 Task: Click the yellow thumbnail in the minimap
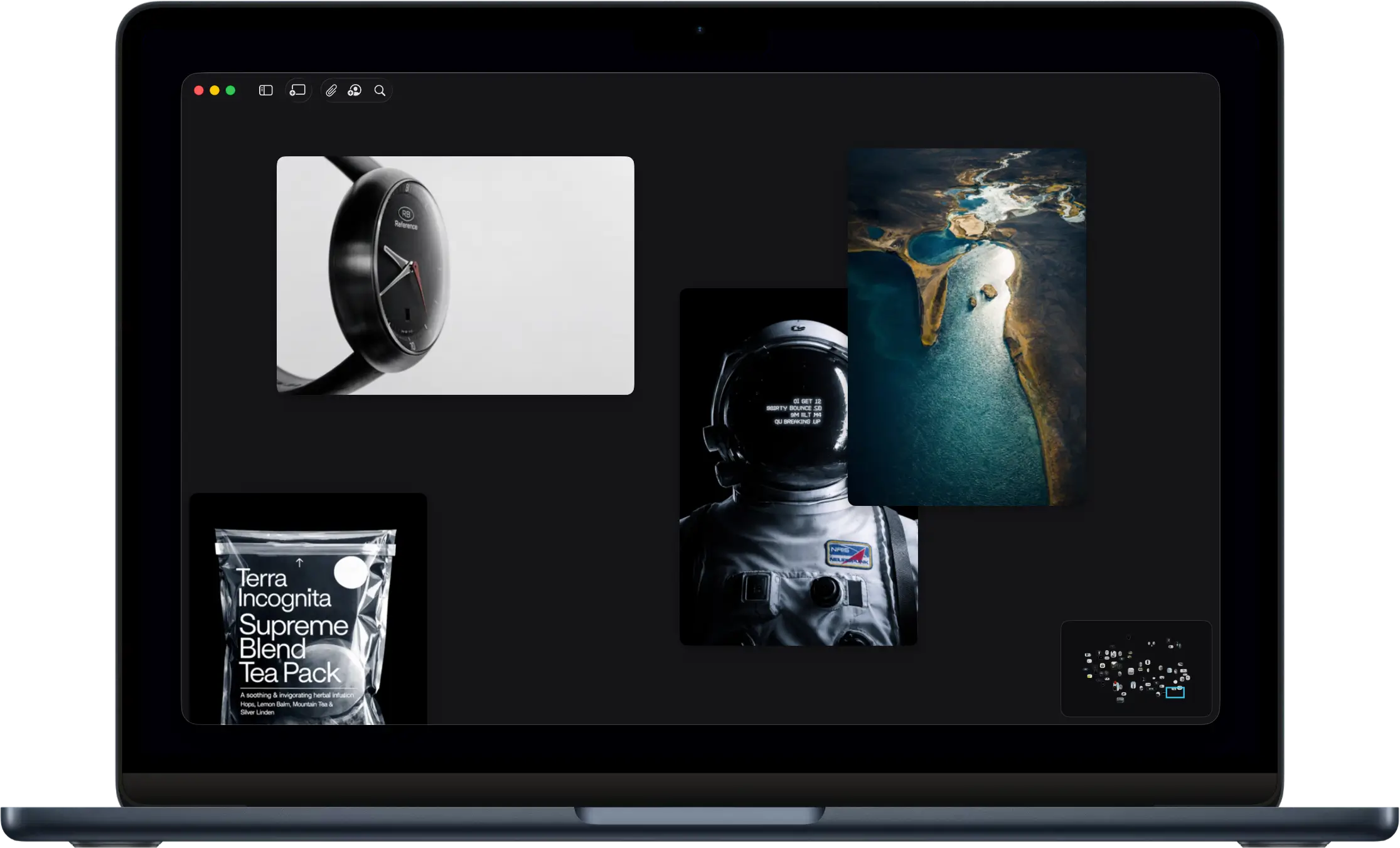point(1089,676)
